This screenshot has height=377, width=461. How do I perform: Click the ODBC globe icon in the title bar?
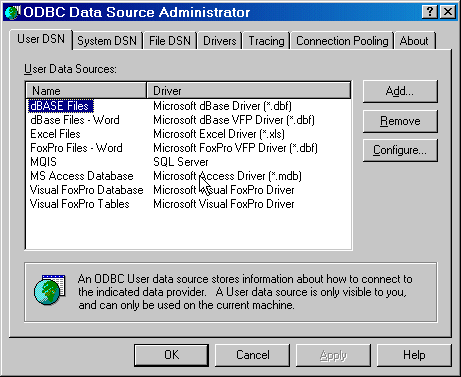point(13,12)
